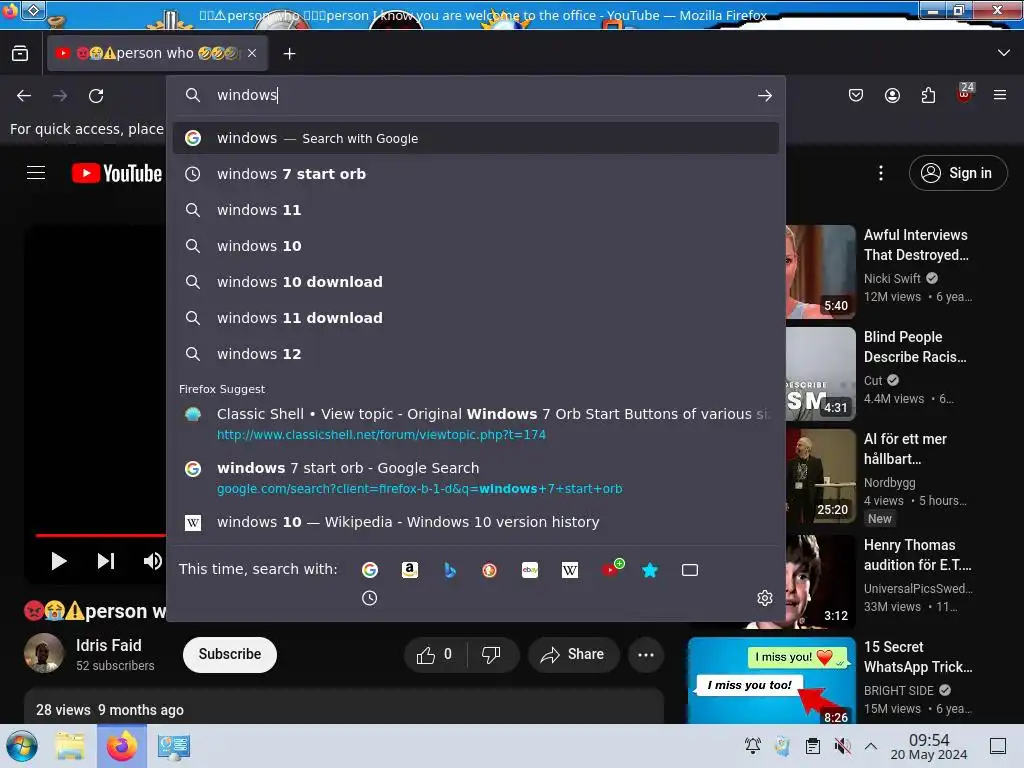The width and height of the screenshot is (1024, 768).
Task: Open Idris Faid channel name
Action: pos(108,645)
